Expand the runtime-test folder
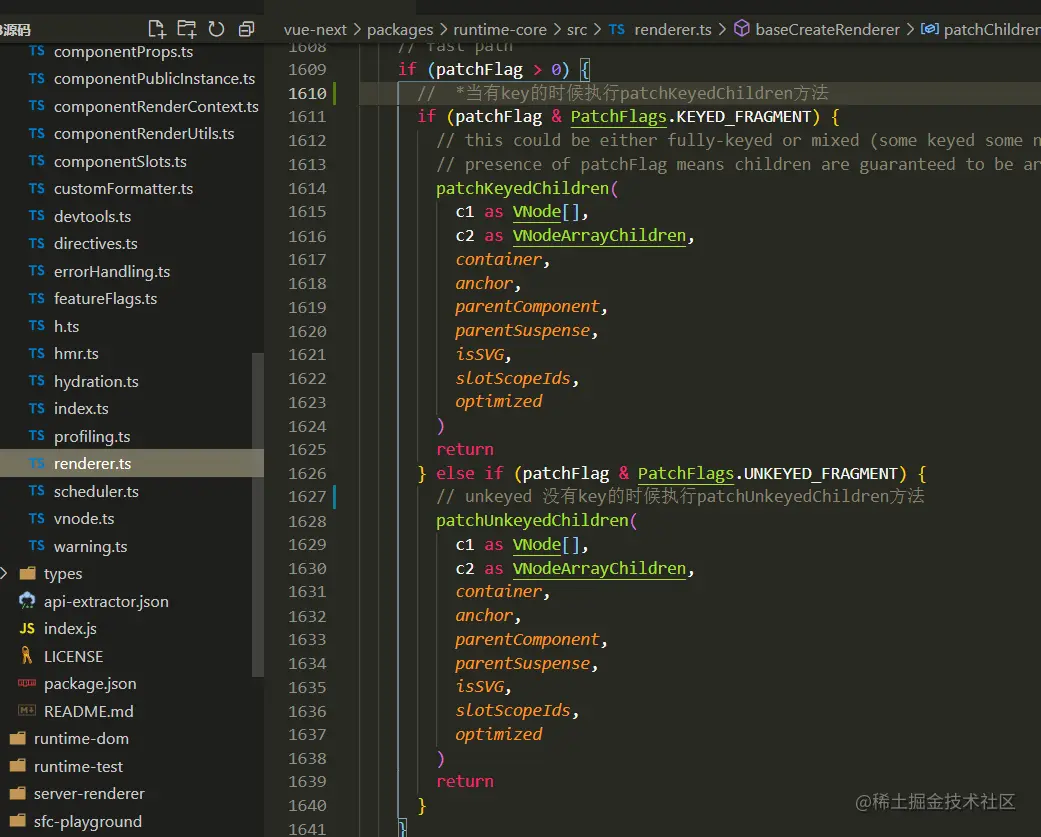Screen dimensions: 1041x837 tap(78, 766)
